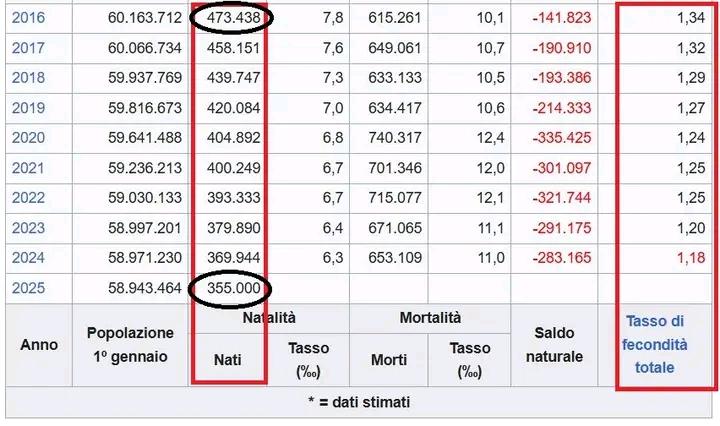The image size is (720, 426).
Task: Open the 2022 year link
Action: coord(28,198)
